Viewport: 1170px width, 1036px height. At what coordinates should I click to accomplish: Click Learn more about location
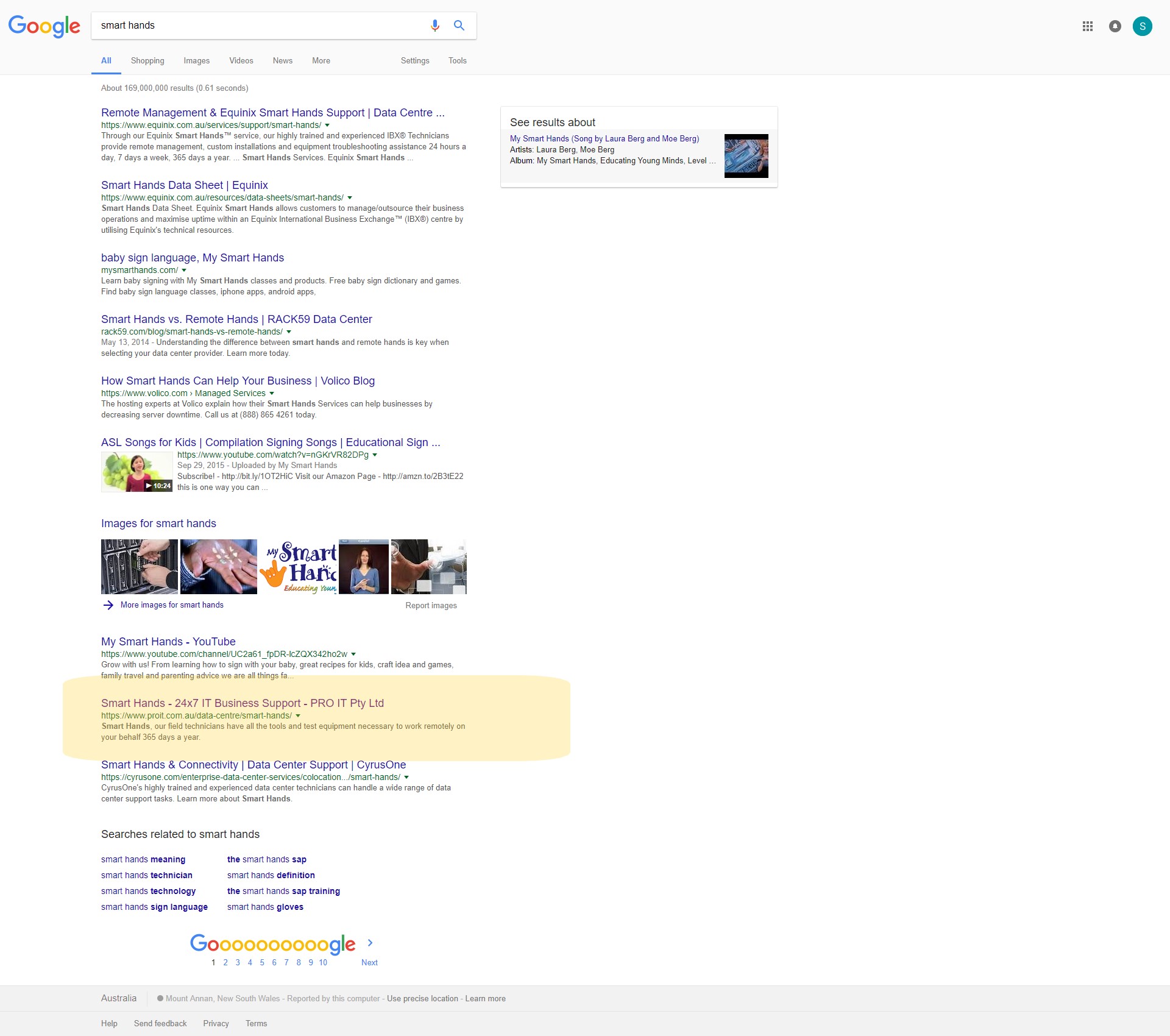coord(485,999)
